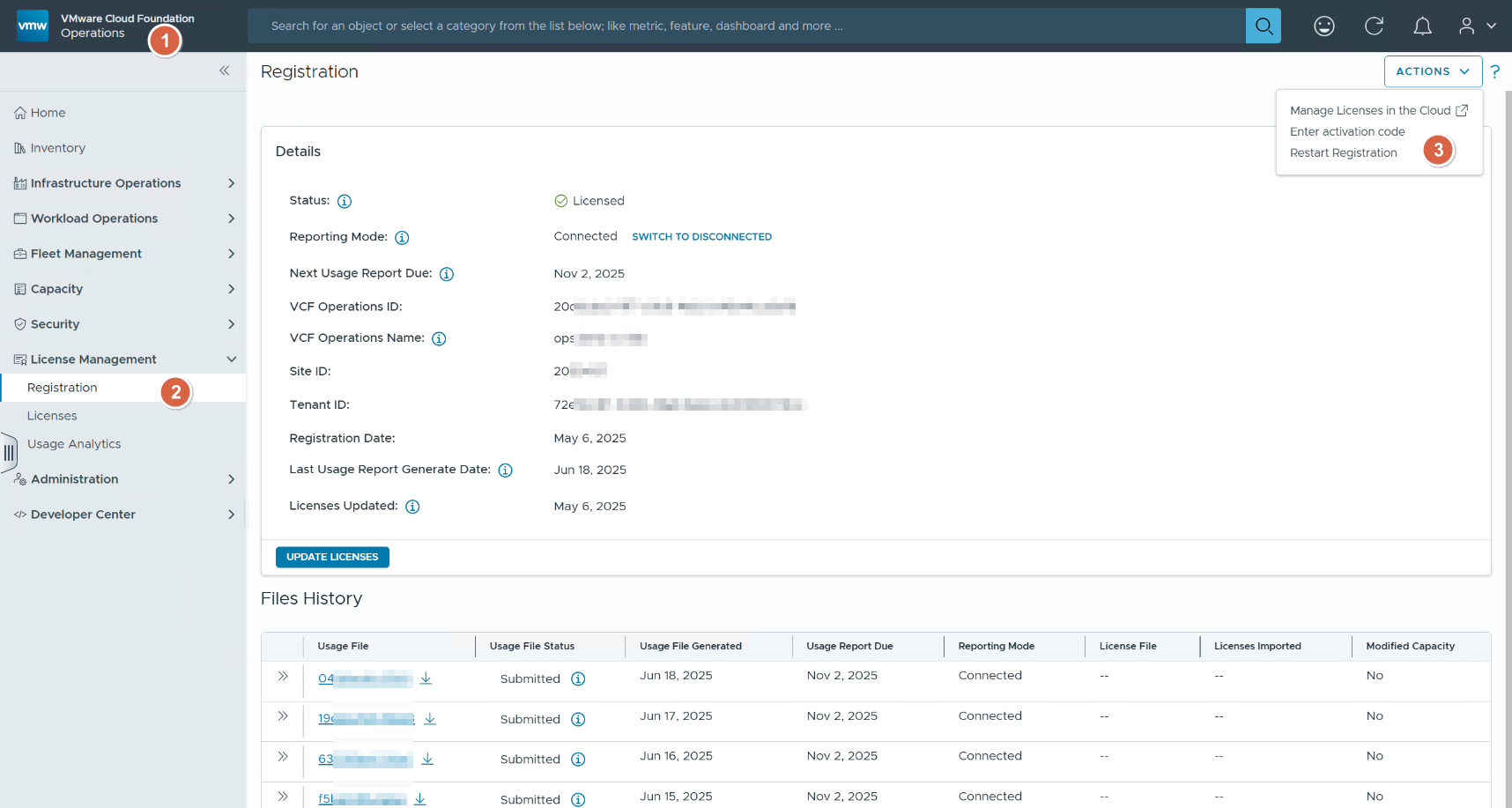
Task: Click the VMware logo icon
Action: click(33, 26)
